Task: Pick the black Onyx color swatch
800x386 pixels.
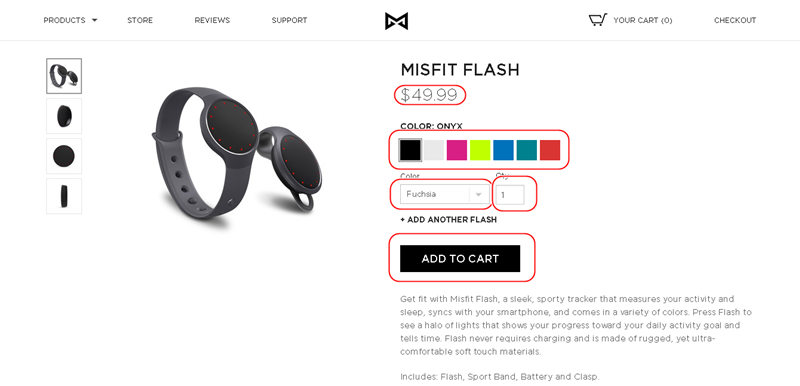Action: 410,150
